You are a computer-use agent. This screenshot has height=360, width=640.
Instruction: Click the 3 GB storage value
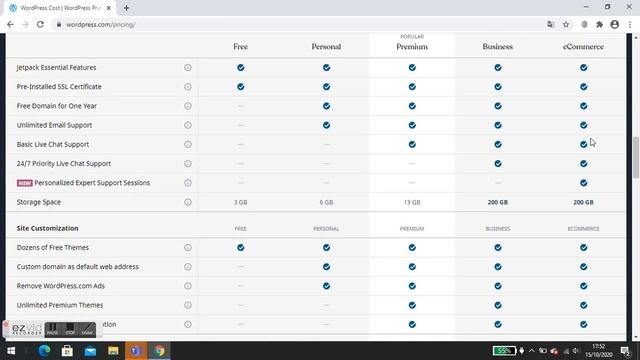[x=240, y=202]
